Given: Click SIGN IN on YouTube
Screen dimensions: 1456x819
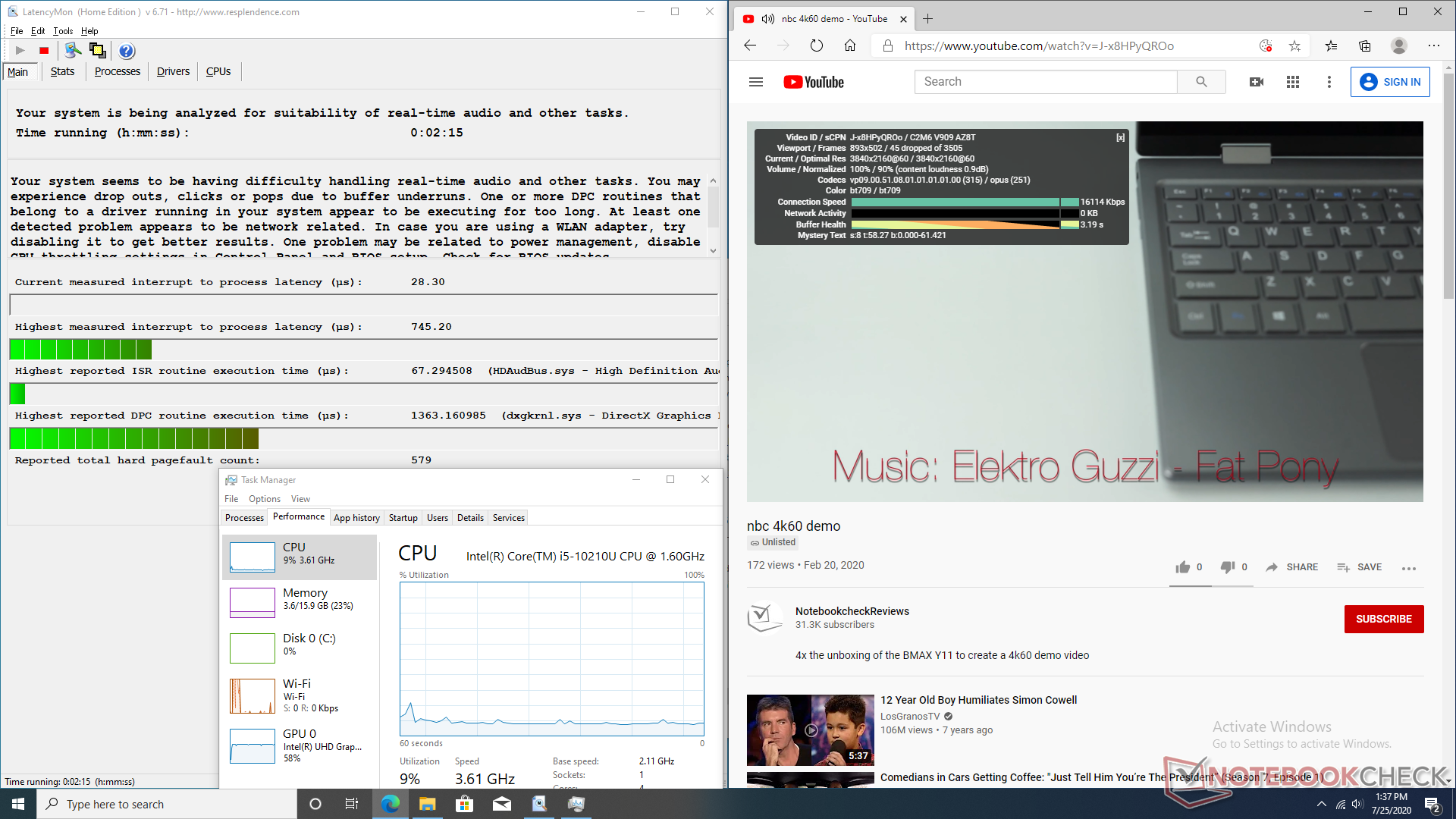Looking at the screenshot, I should (x=1390, y=82).
